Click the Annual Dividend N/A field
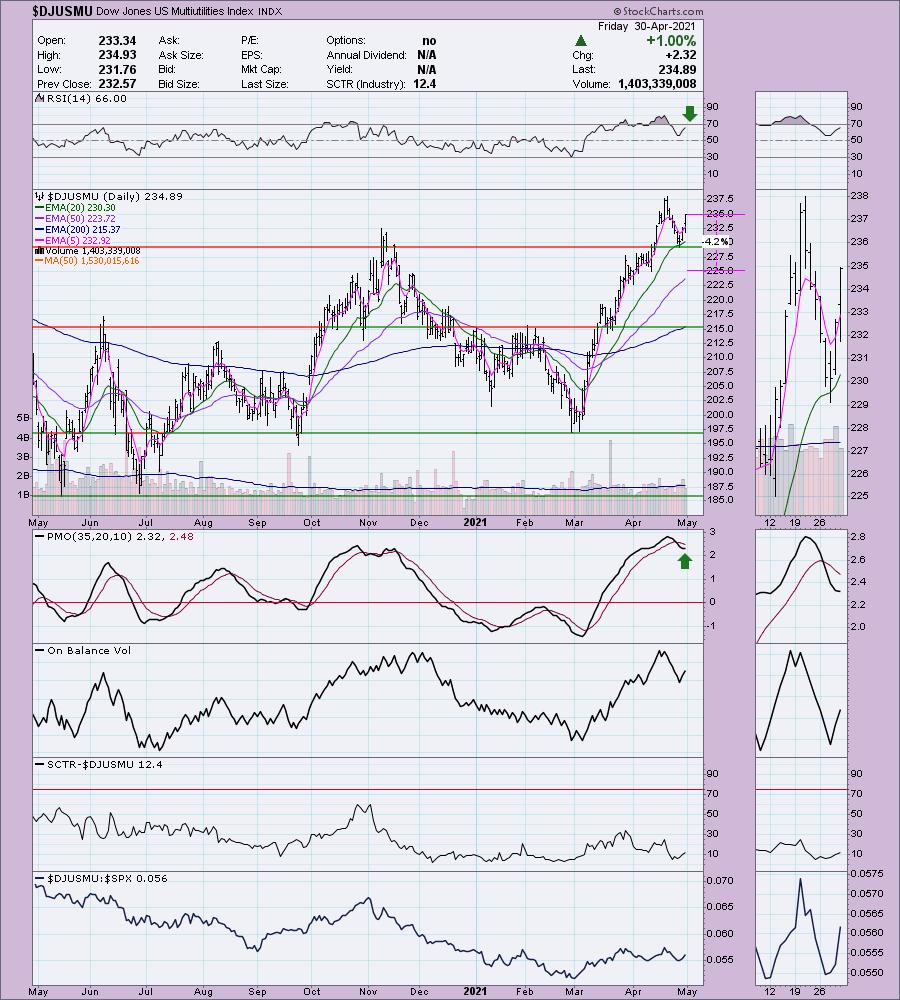 pyautogui.click(x=381, y=55)
